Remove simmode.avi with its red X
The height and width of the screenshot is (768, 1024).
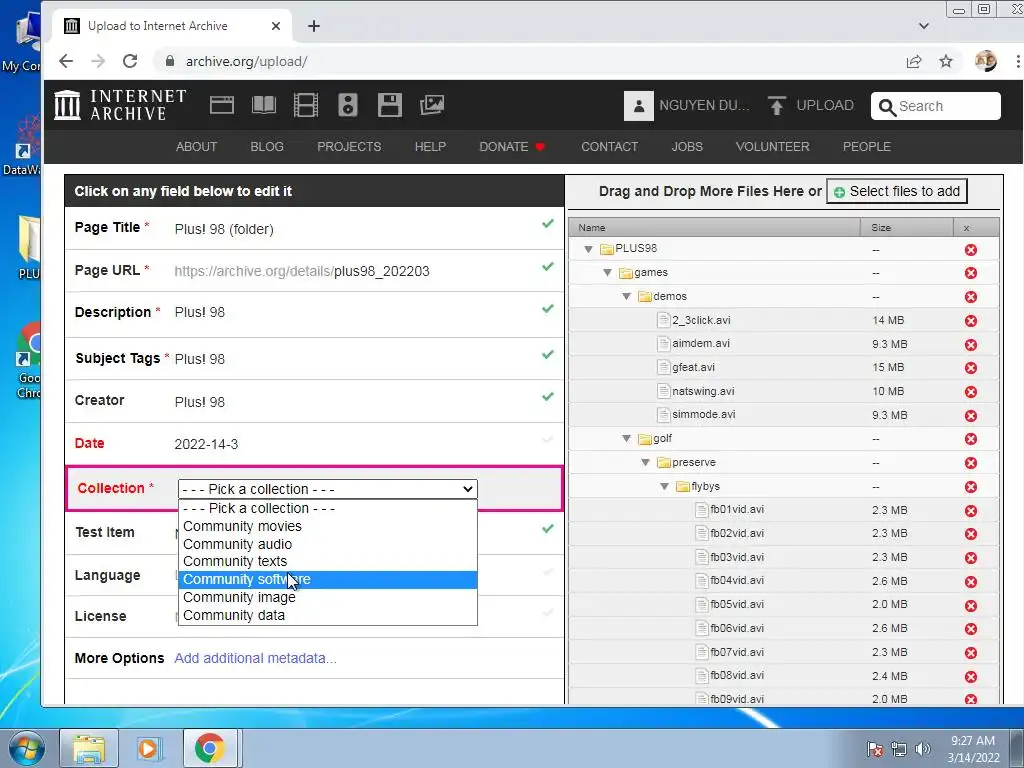pos(971,415)
